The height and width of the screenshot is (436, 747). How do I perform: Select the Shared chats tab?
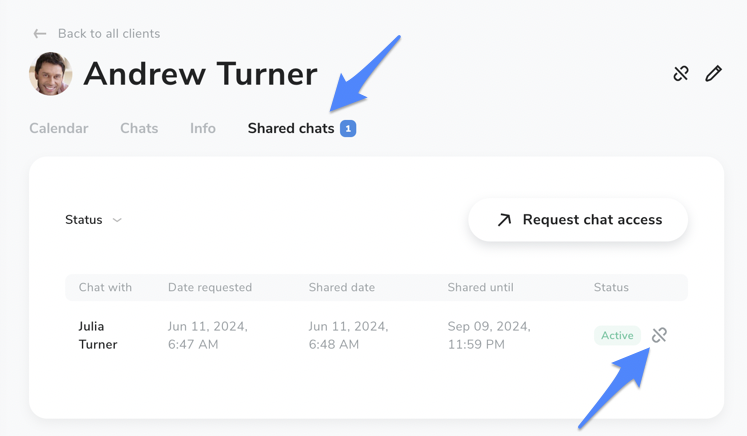tap(291, 128)
